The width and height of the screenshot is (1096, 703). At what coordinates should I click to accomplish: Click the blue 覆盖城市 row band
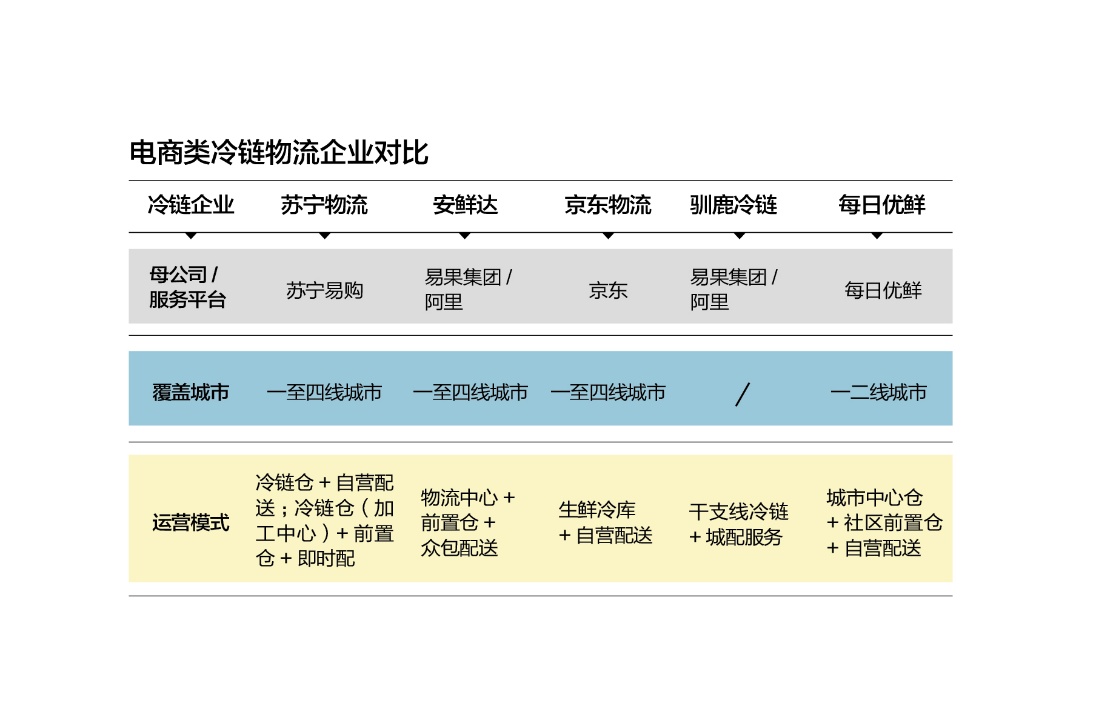tap(540, 389)
